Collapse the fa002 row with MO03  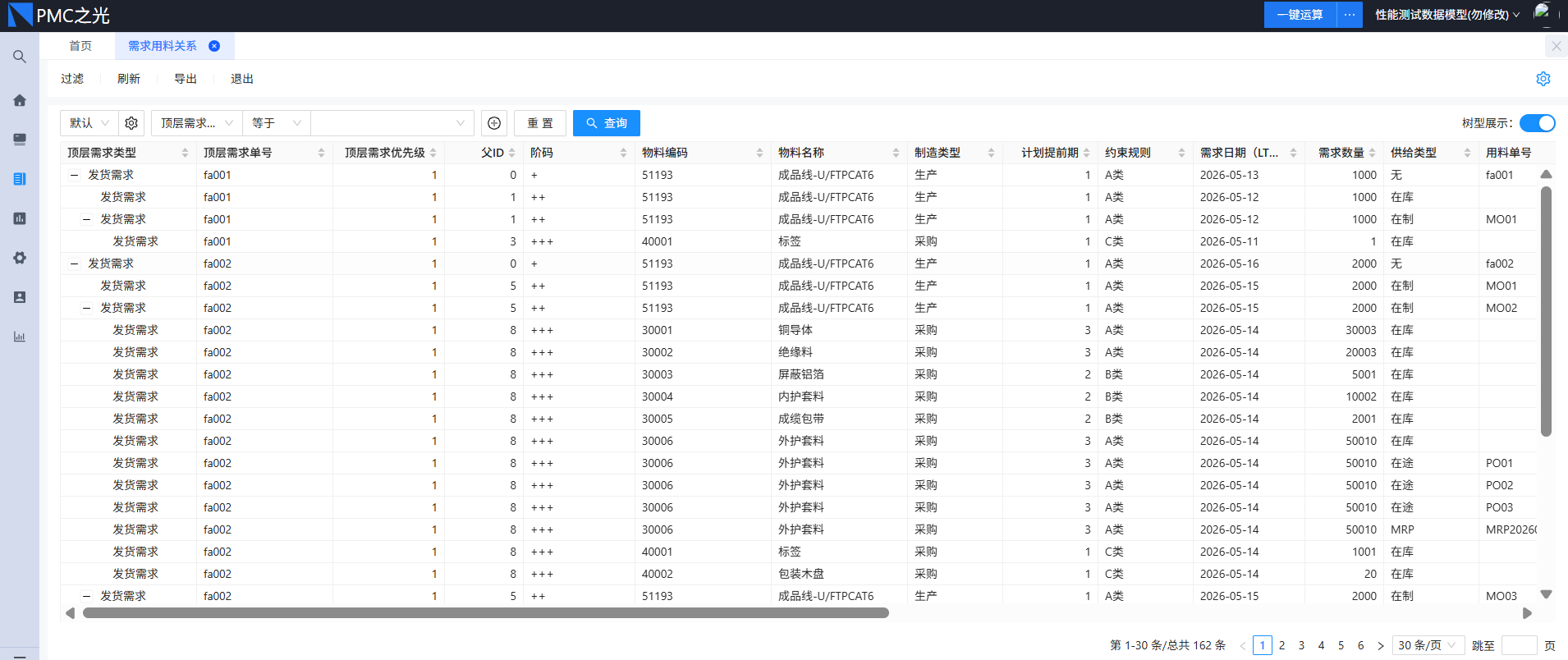click(x=86, y=596)
